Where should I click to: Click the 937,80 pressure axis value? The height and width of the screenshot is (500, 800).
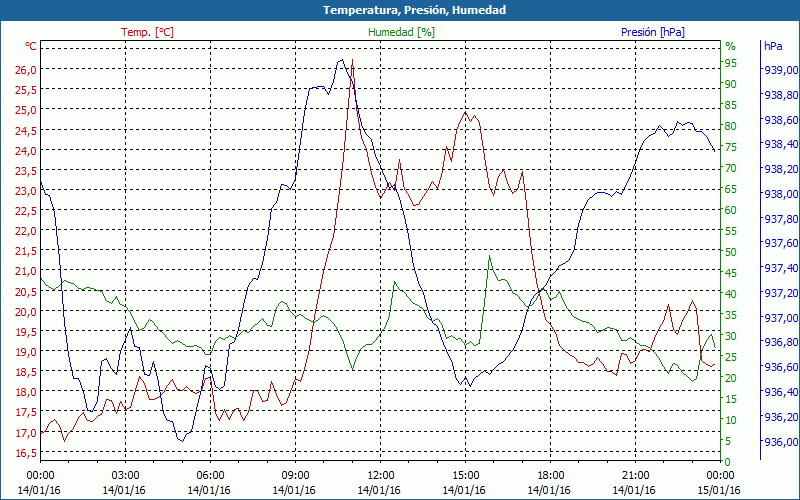pos(782,219)
